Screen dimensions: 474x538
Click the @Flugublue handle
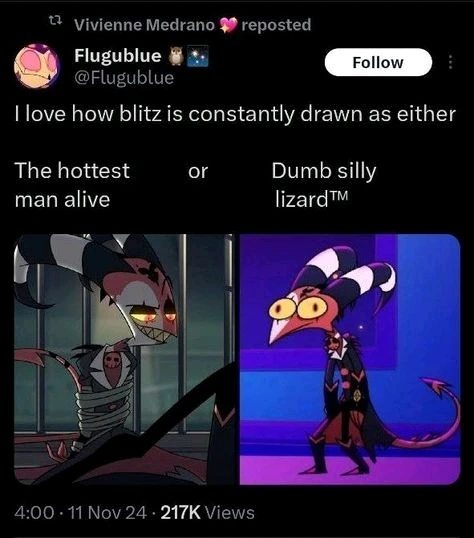click(124, 78)
